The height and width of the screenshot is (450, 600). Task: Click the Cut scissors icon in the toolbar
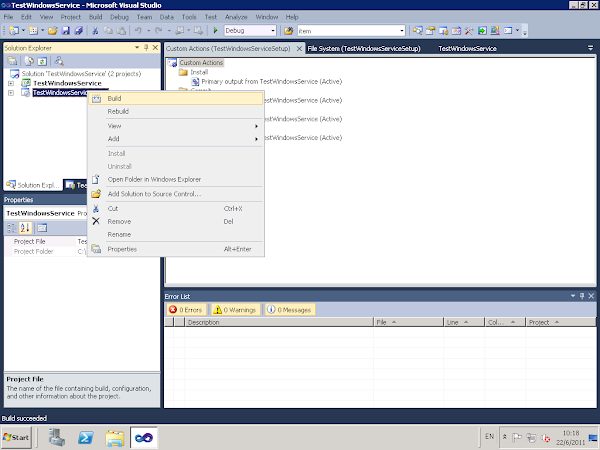(x=95, y=30)
